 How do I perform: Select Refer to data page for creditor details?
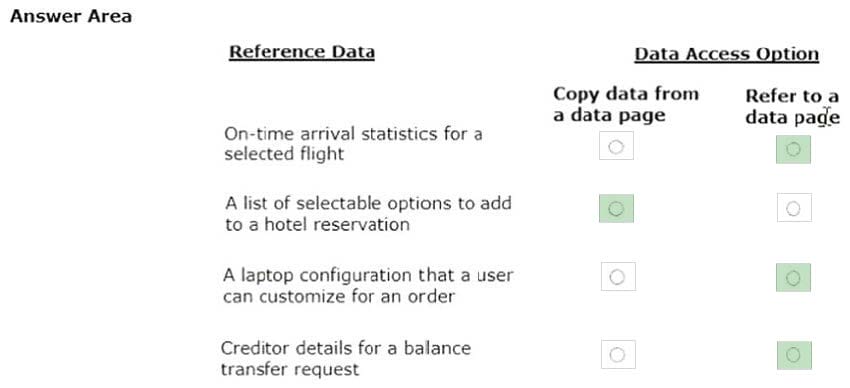tap(794, 355)
